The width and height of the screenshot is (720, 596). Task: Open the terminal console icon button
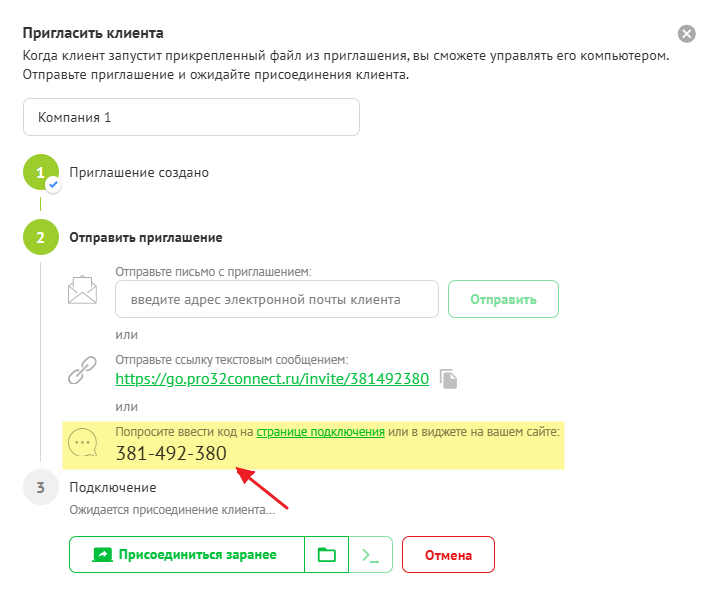pos(370,555)
